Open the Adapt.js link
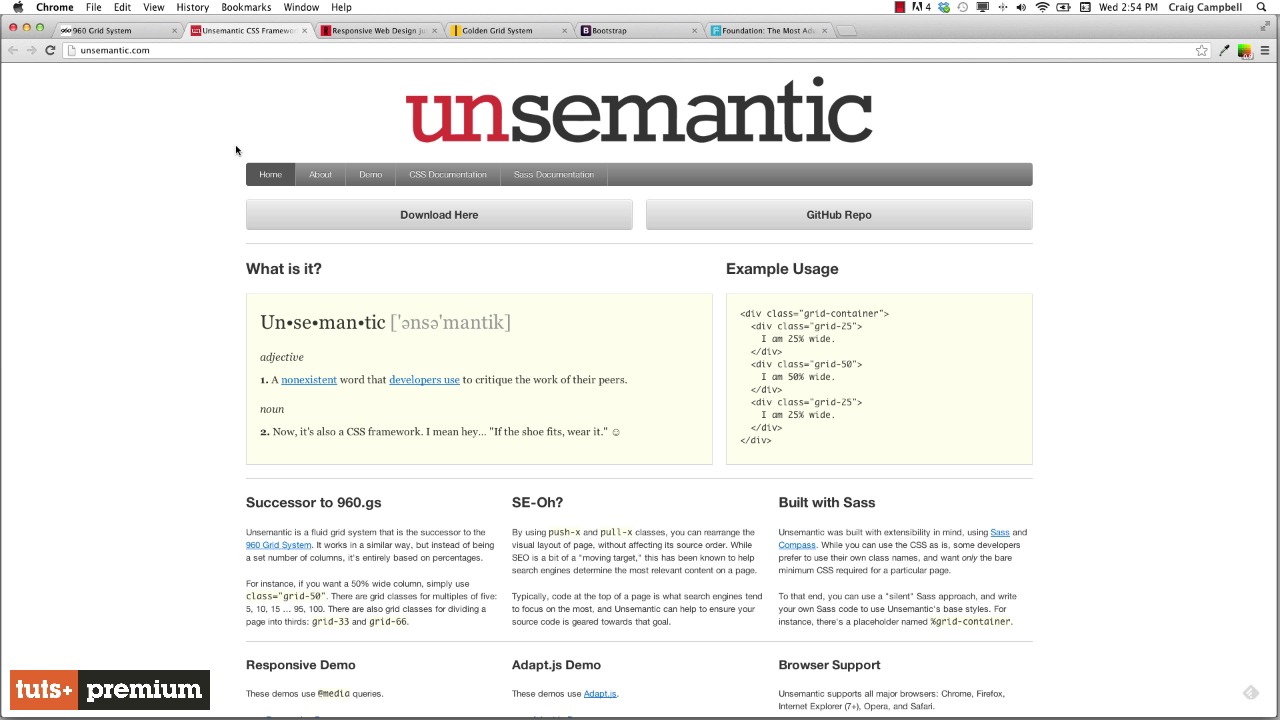The height and width of the screenshot is (720, 1280). tap(600, 694)
